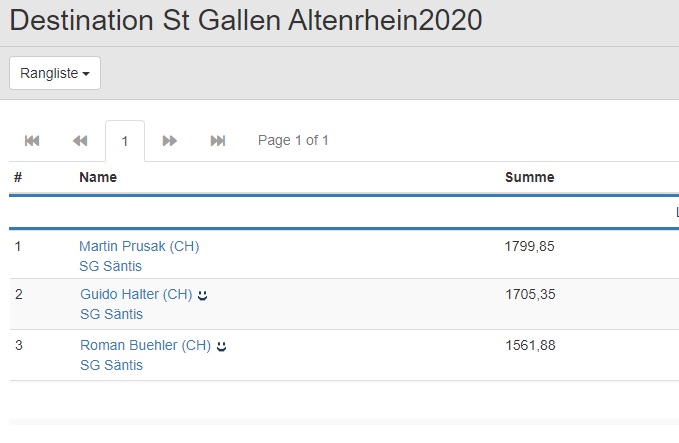
Task: Open Roman Buehler (CH) profile link
Action: click(145, 346)
